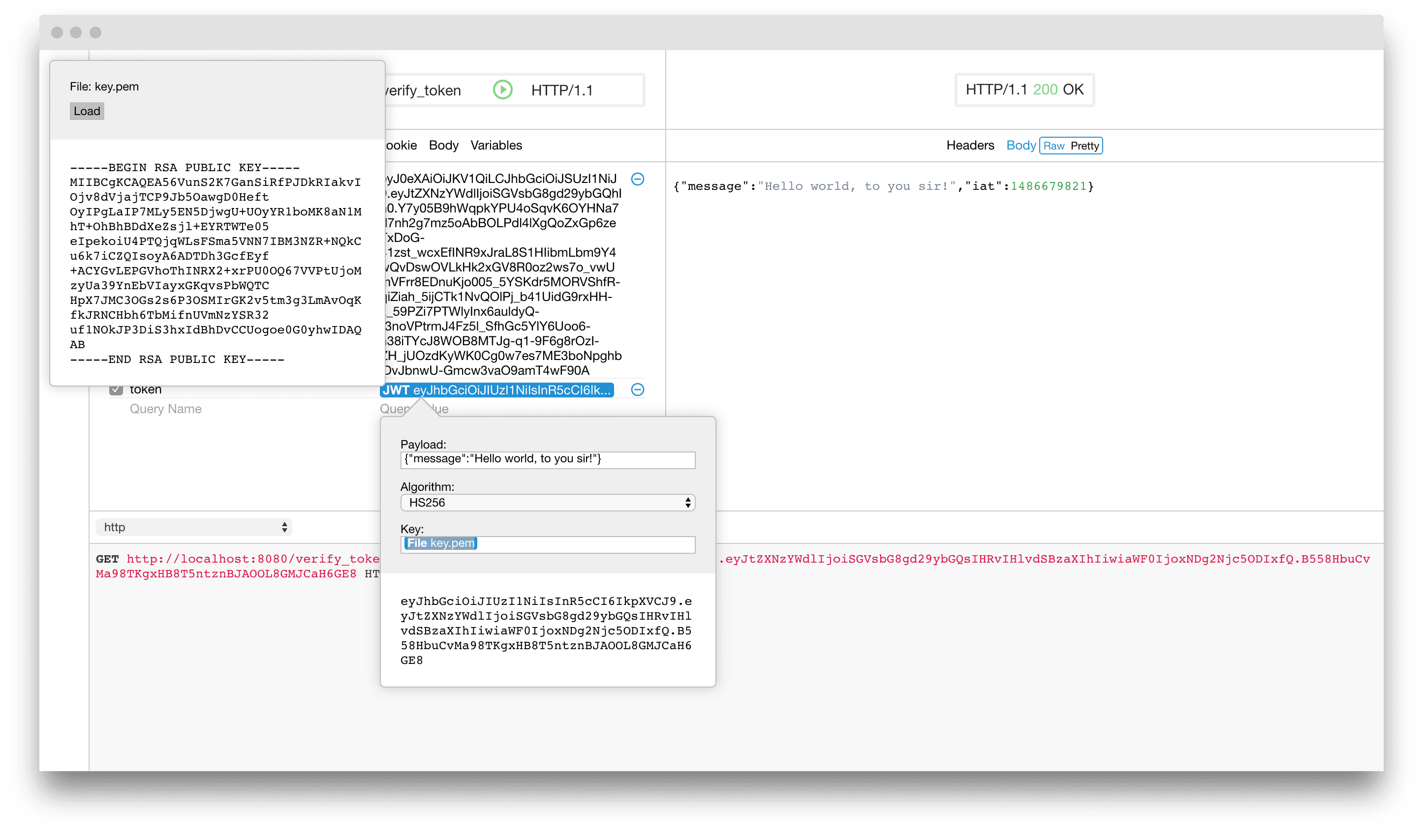Click the HTTP/1.1 protocol label
This screenshot has height=840, width=1423.
(562, 90)
